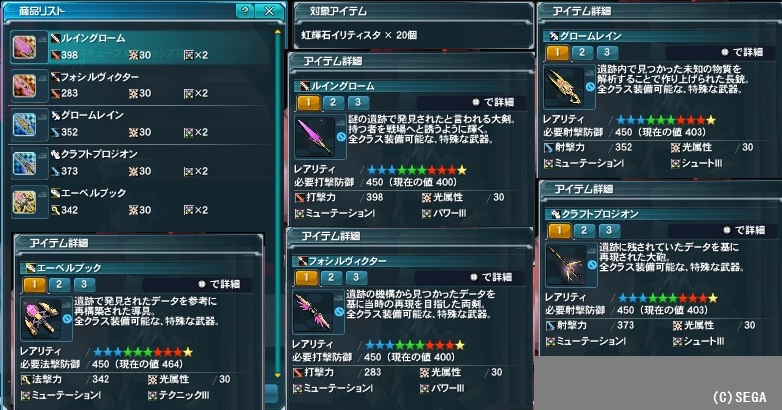Click the クラフトプロジオン weapon preview thumbnail

point(566,264)
